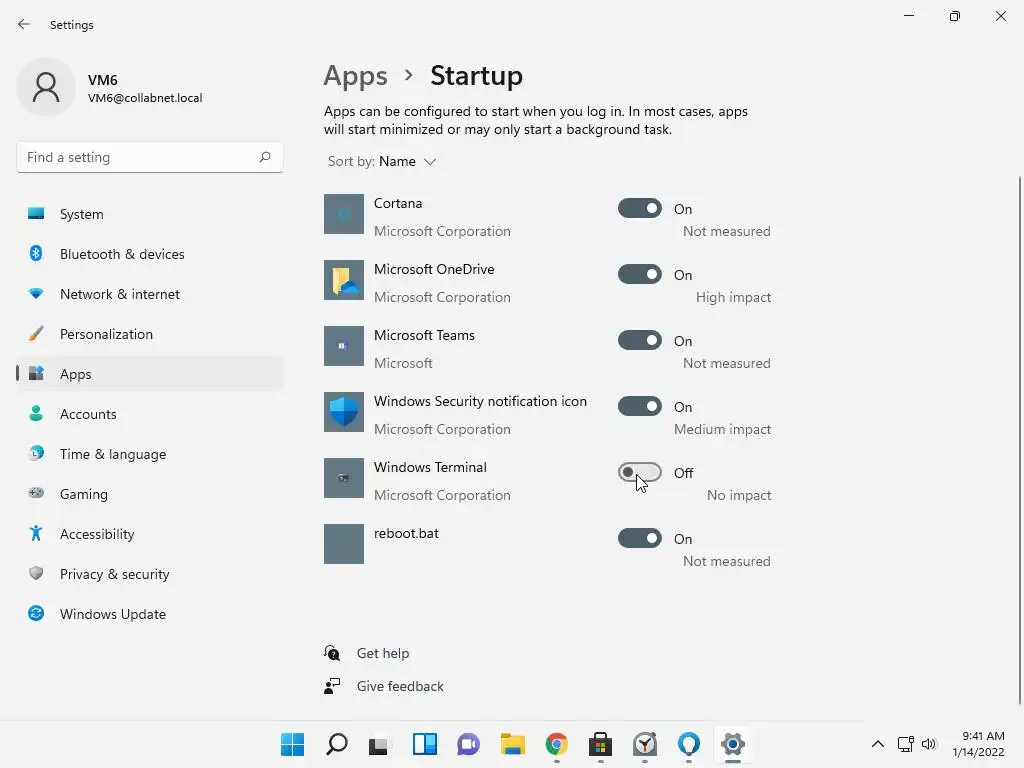
Task: Click the Apps breadcrumb link
Action: point(355,76)
